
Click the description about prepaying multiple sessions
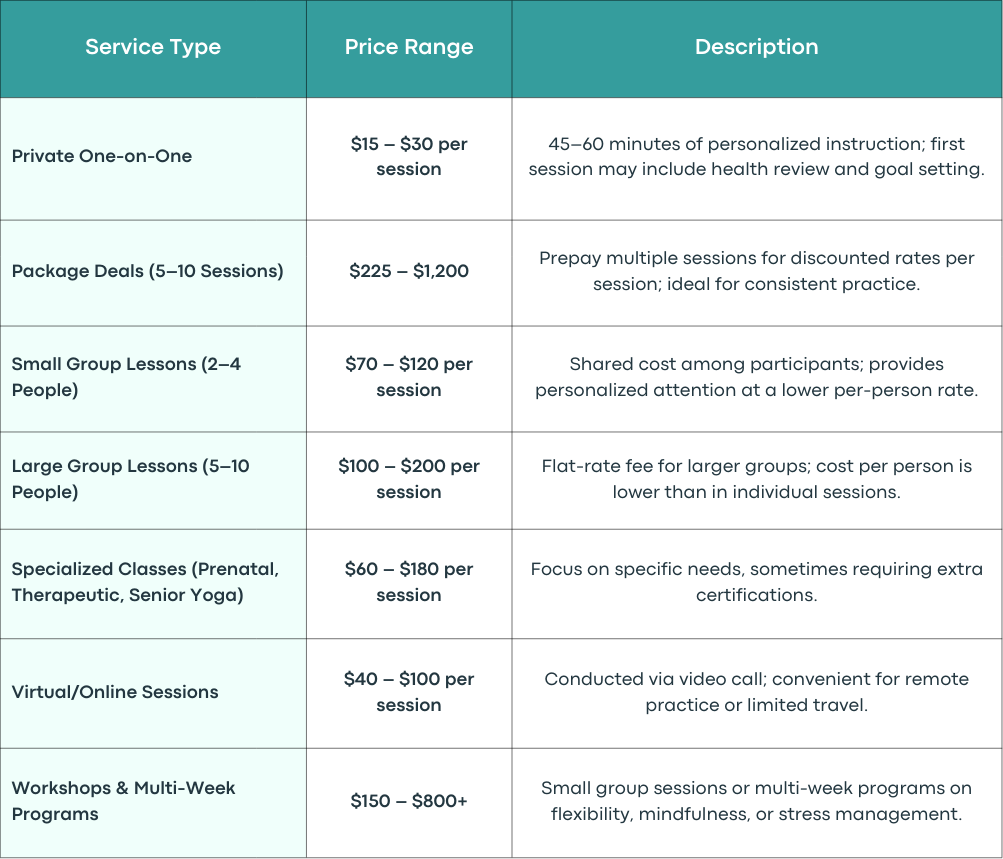click(757, 271)
